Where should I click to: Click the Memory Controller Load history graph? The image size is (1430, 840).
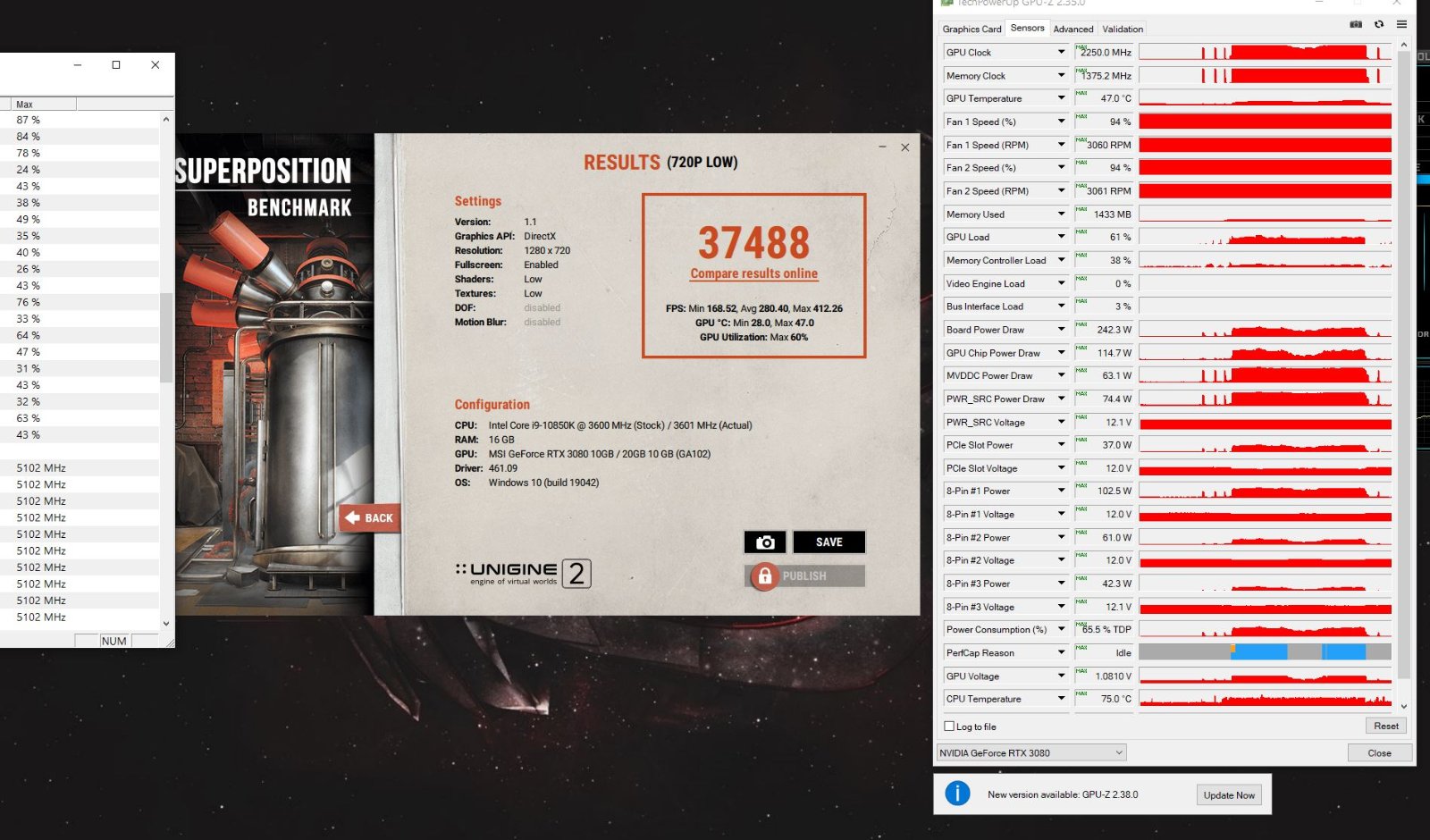tap(1265, 260)
